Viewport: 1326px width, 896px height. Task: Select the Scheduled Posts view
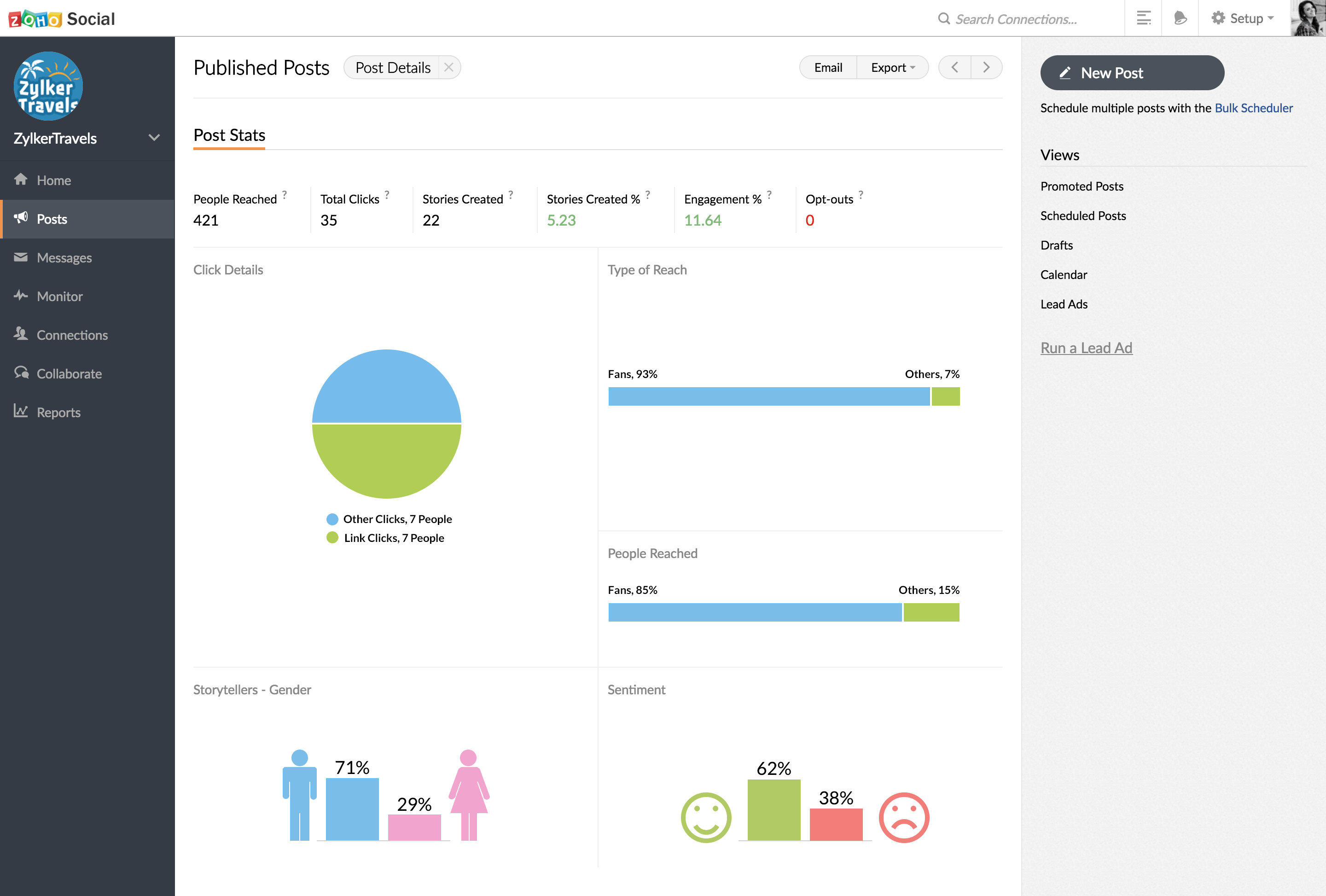(x=1083, y=215)
